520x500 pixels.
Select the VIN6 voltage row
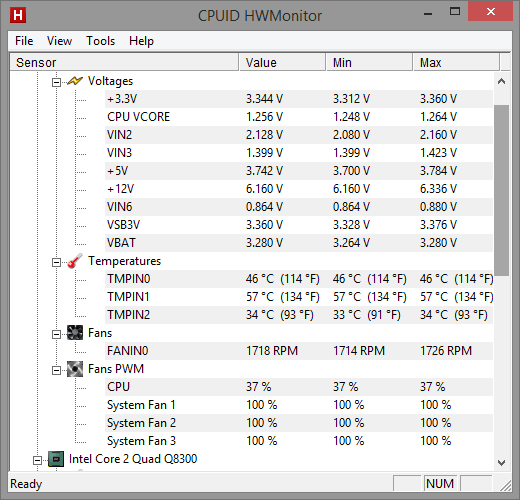[299, 207]
